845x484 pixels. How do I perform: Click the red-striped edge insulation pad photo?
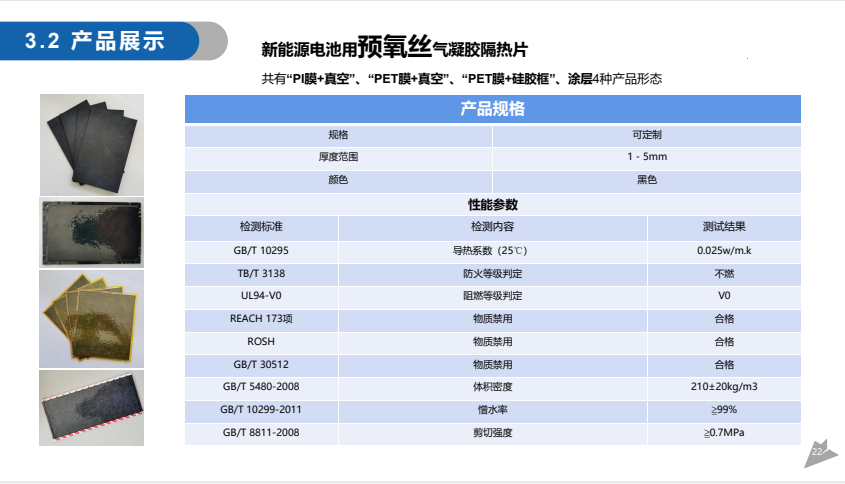[x=91, y=406]
